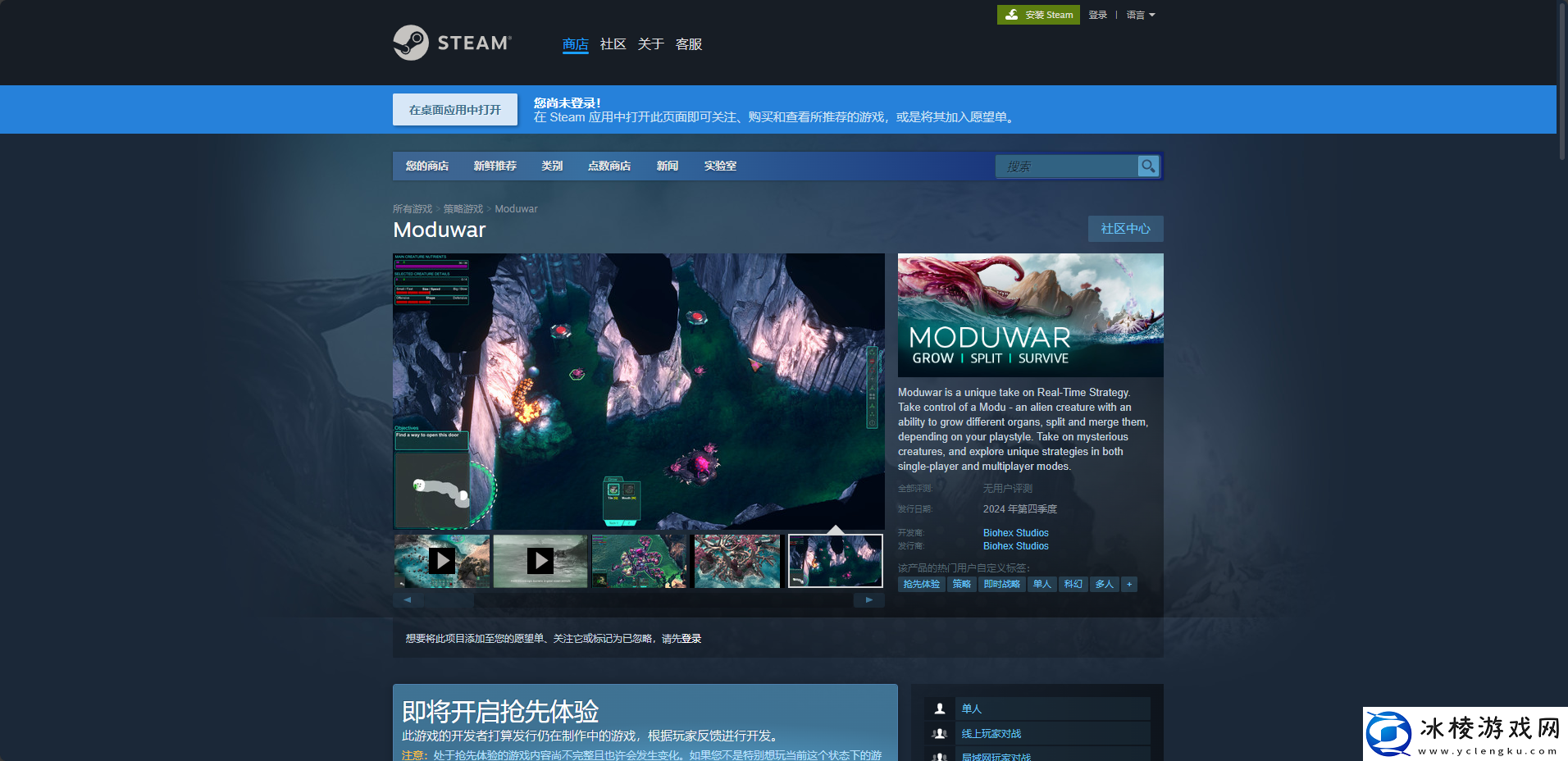Open the Biohex Studios developer link

point(1015,532)
